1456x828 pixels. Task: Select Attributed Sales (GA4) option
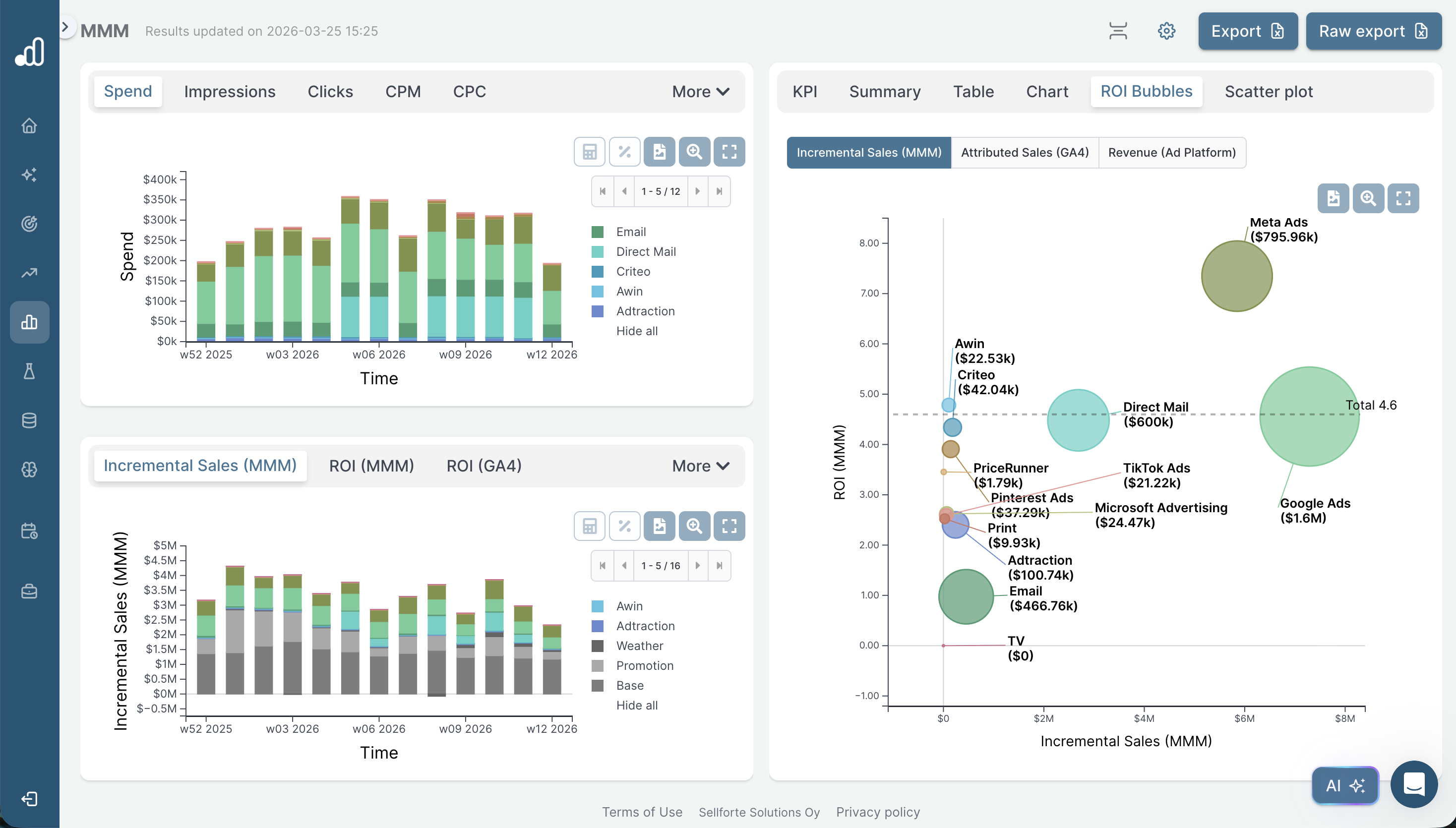pyautogui.click(x=1025, y=152)
